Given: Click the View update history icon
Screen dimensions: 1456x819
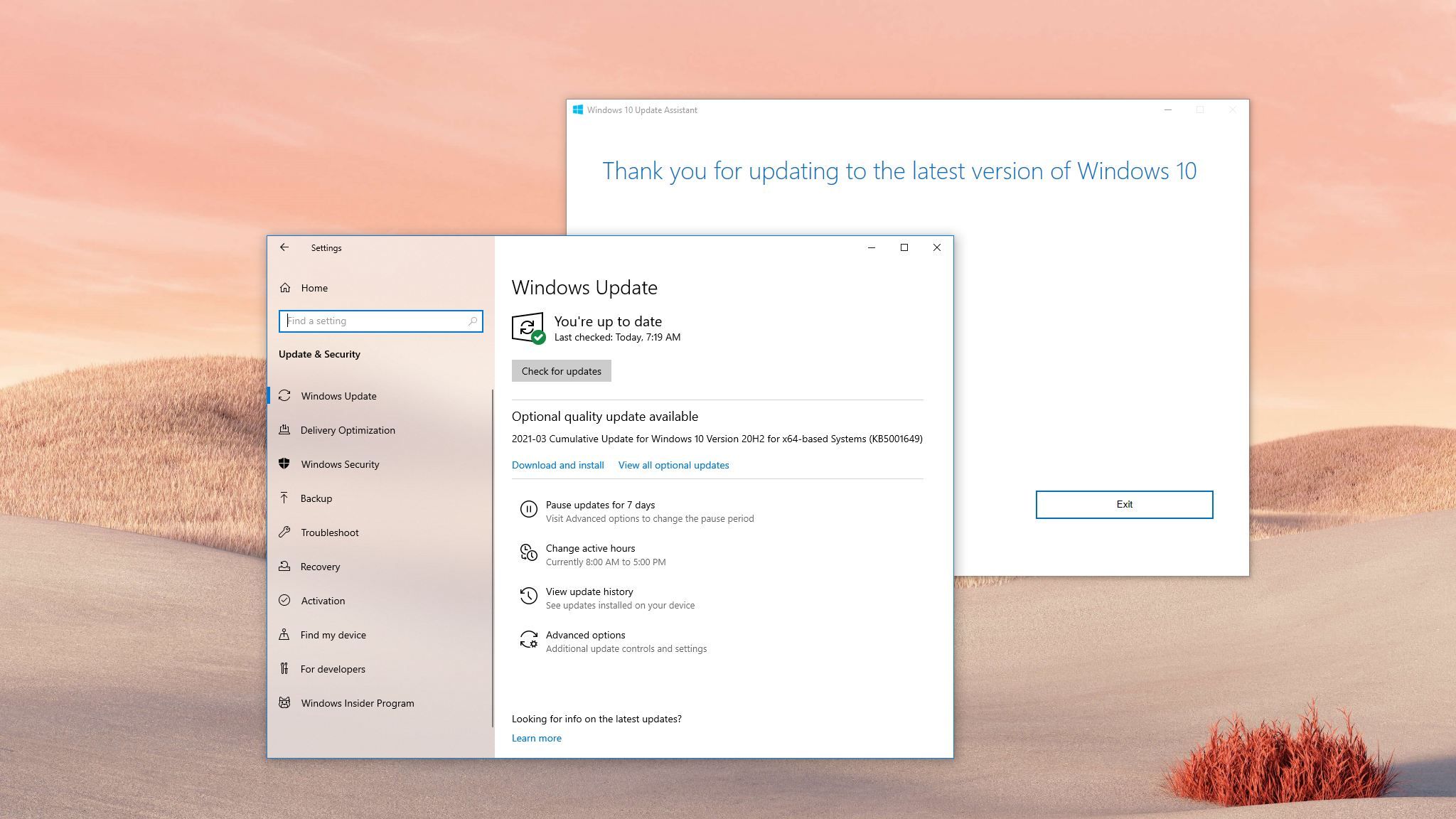Looking at the screenshot, I should pos(528,596).
